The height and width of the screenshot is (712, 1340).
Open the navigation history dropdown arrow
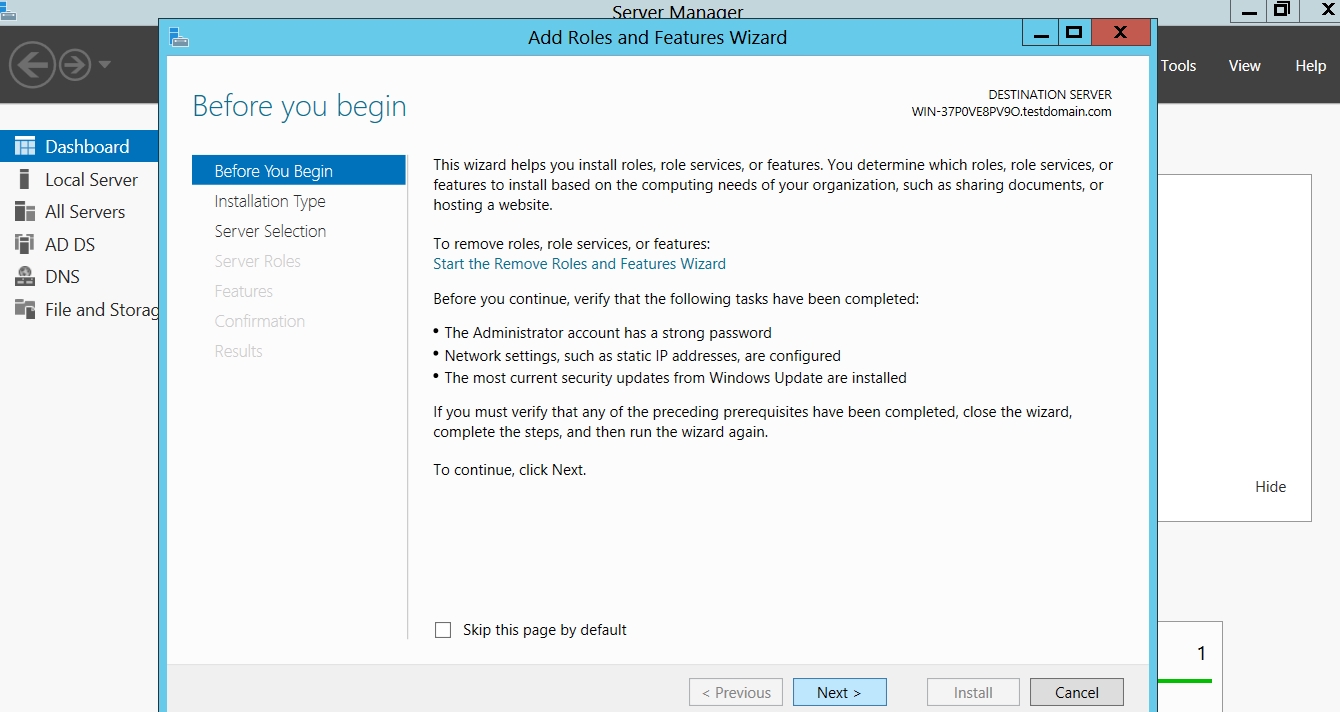tap(105, 66)
